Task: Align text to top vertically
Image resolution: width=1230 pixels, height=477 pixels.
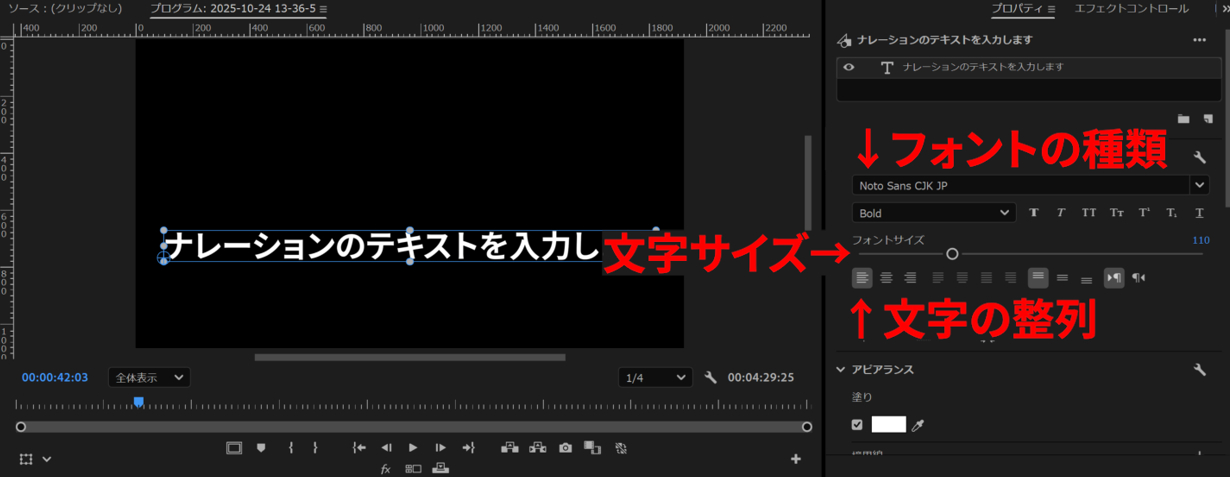Action: click(1038, 278)
